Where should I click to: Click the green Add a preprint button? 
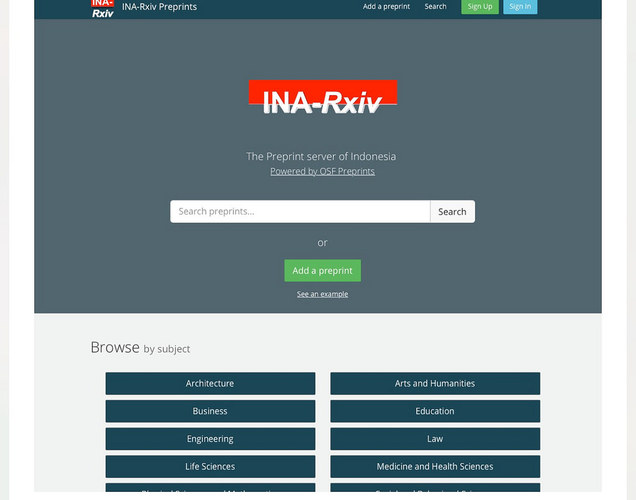coord(322,270)
